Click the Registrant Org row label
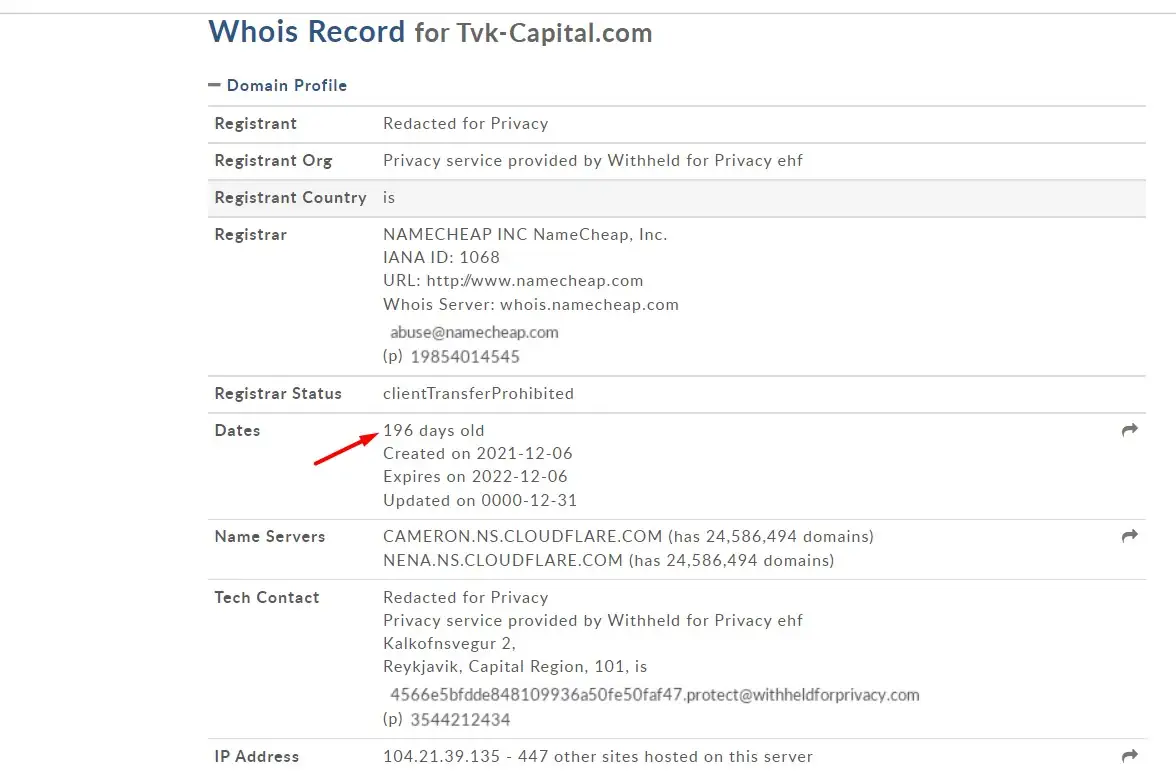 (273, 160)
